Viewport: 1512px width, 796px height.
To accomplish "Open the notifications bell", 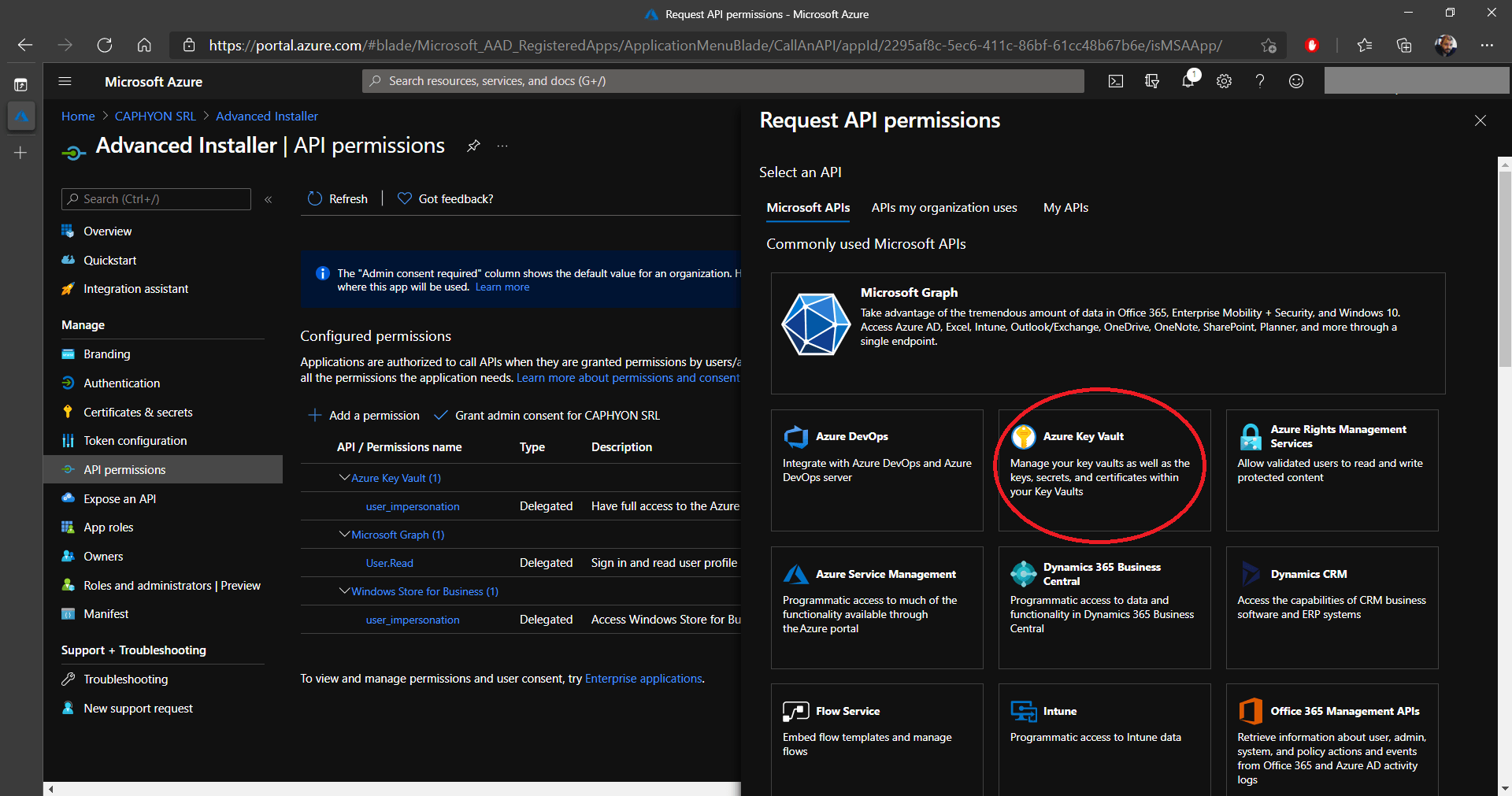I will (1188, 80).
